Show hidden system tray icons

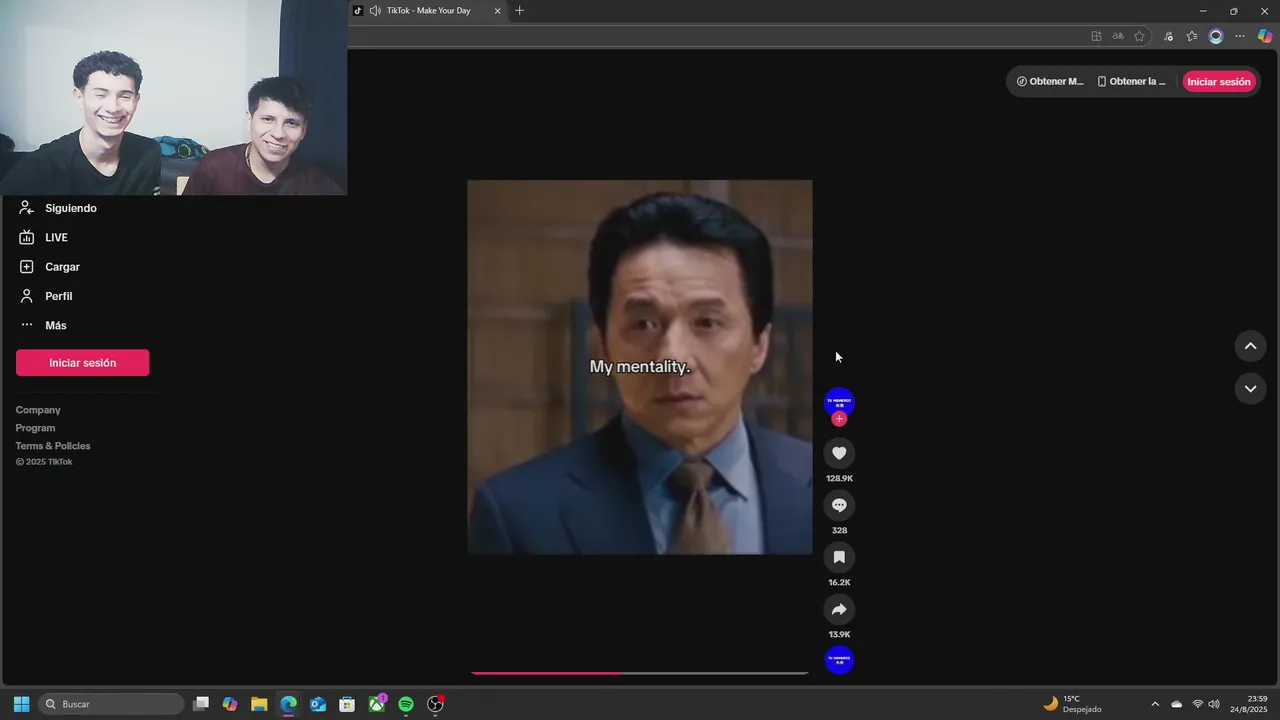1155,704
